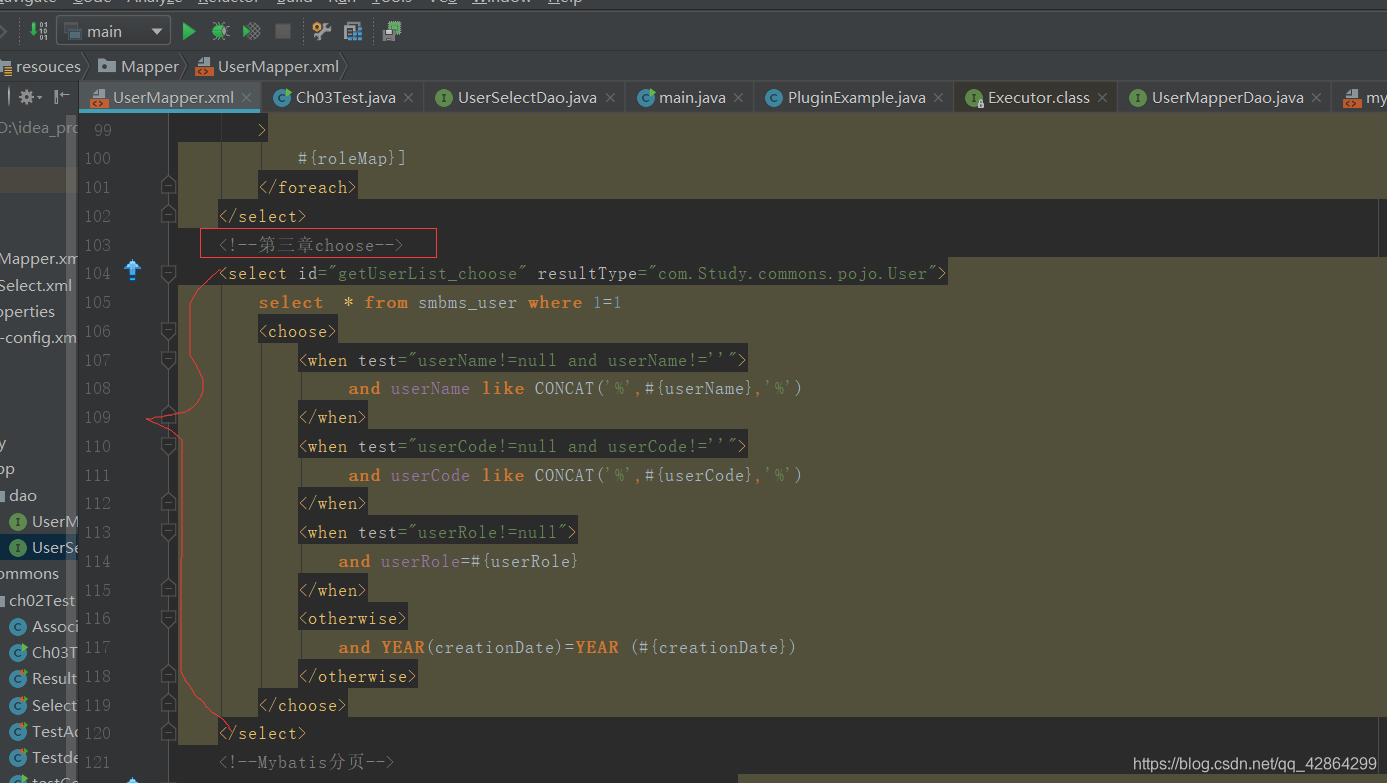The image size is (1387, 783).
Task: Click the Build Project arrow icon
Action: 38,31
